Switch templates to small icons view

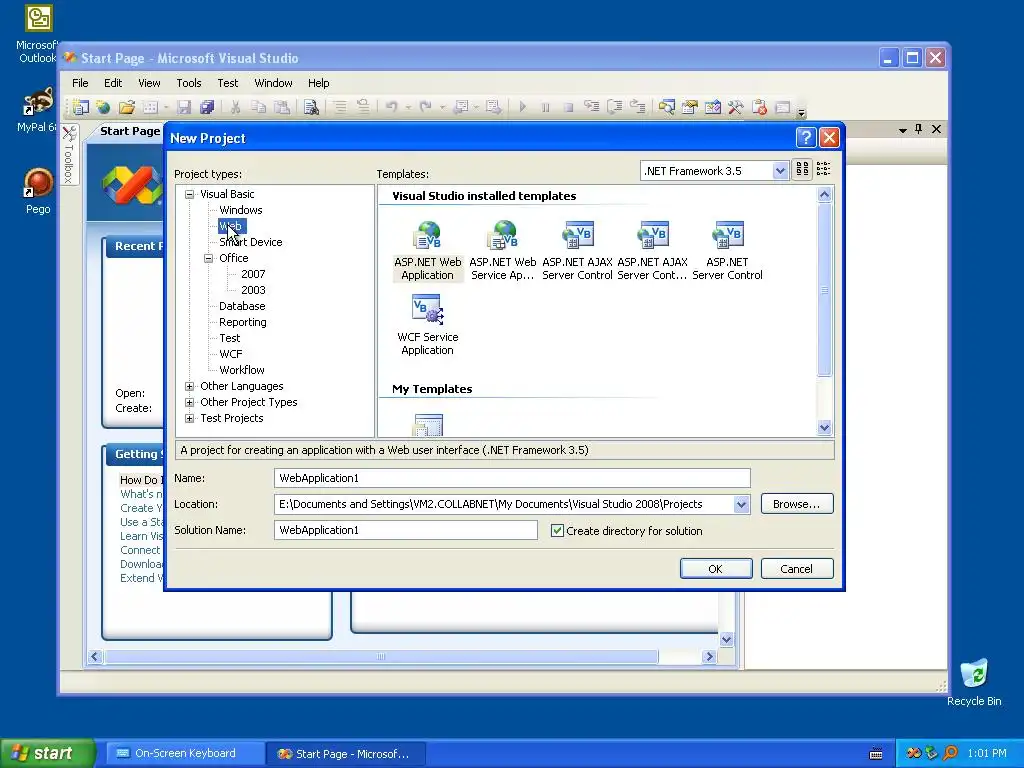tap(824, 169)
